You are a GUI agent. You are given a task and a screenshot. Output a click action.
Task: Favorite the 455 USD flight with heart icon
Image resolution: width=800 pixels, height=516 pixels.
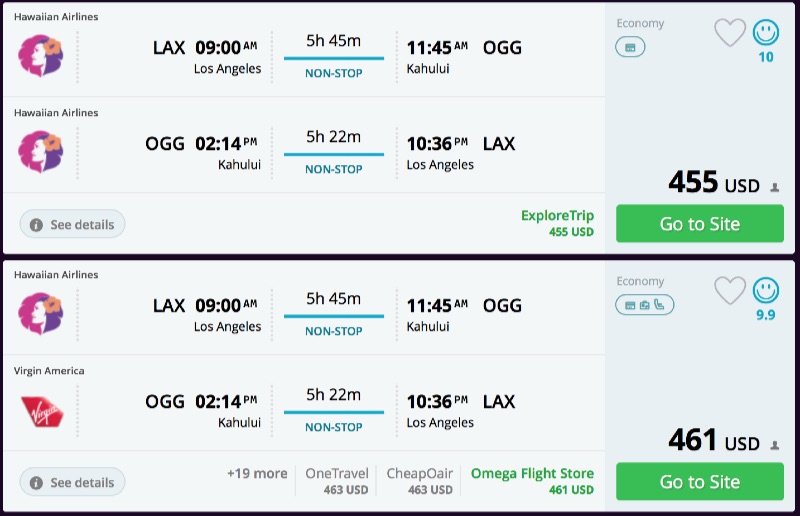tap(730, 33)
